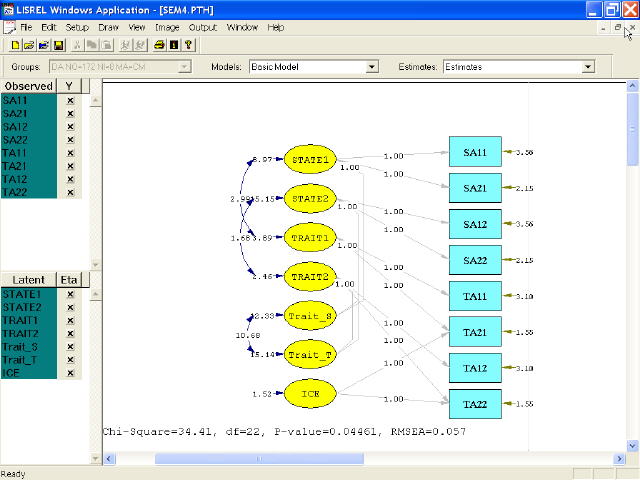Click the New file toolbar icon
Viewport: 640px width, 480px height.
pos(13,45)
